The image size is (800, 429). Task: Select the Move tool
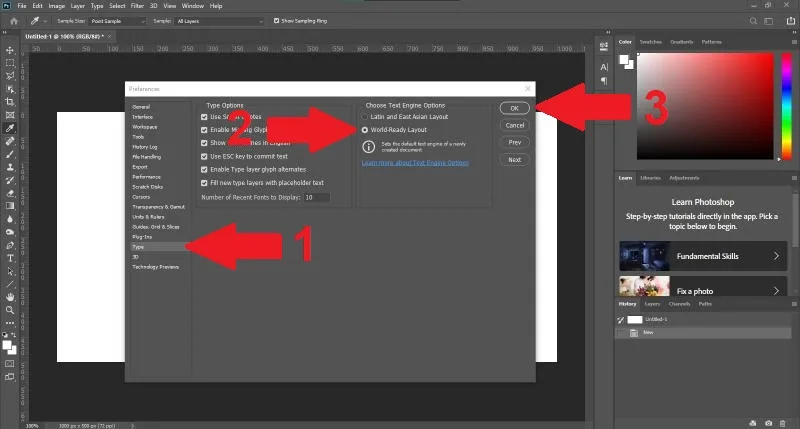point(10,50)
